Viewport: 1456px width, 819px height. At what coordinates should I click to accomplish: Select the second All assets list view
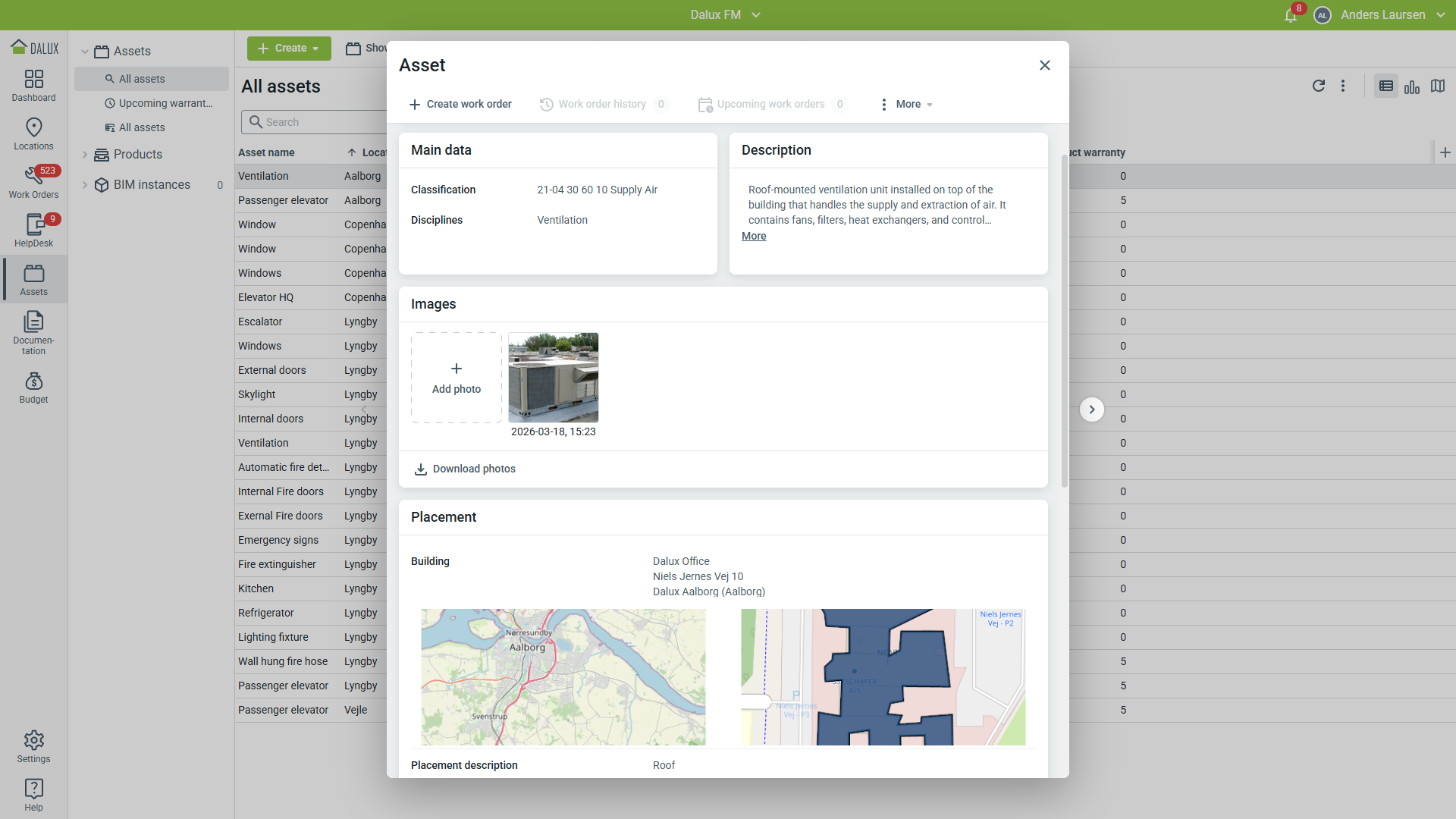click(152, 127)
